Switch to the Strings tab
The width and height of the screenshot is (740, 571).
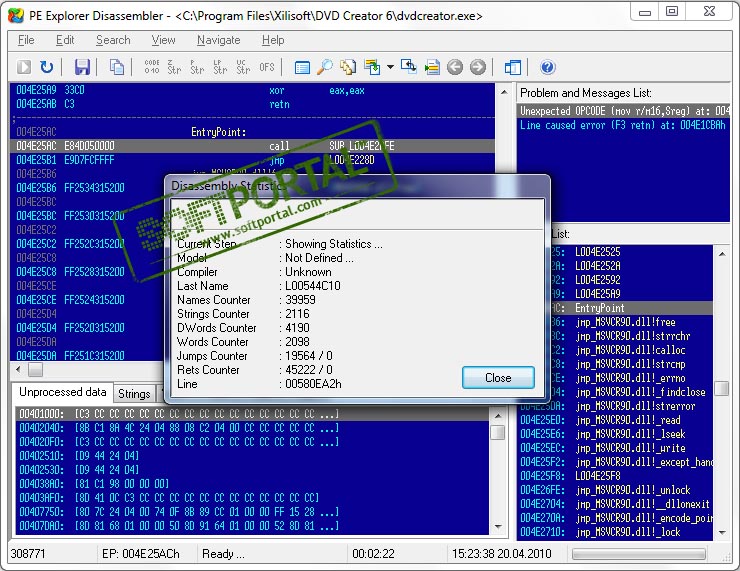click(134, 394)
